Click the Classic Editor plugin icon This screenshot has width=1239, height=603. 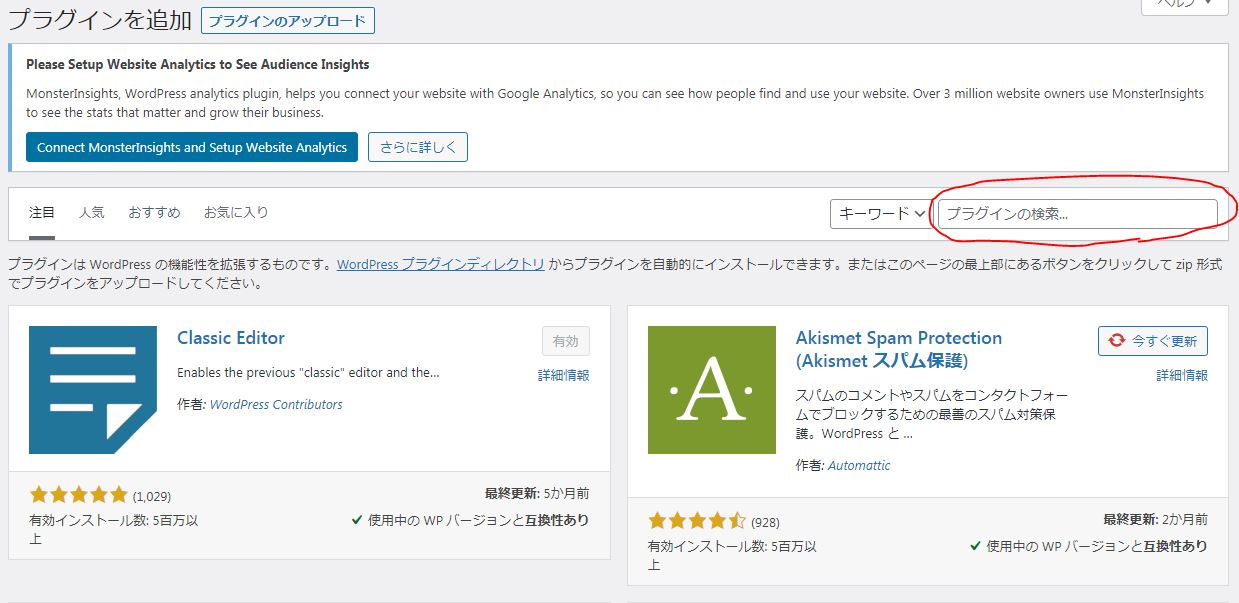93,390
